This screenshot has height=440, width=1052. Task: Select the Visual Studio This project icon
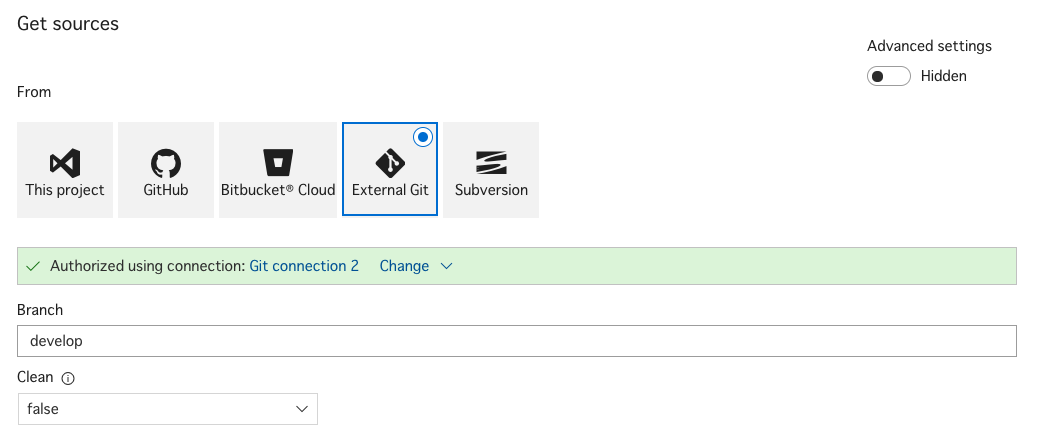[x=65, y=163]
